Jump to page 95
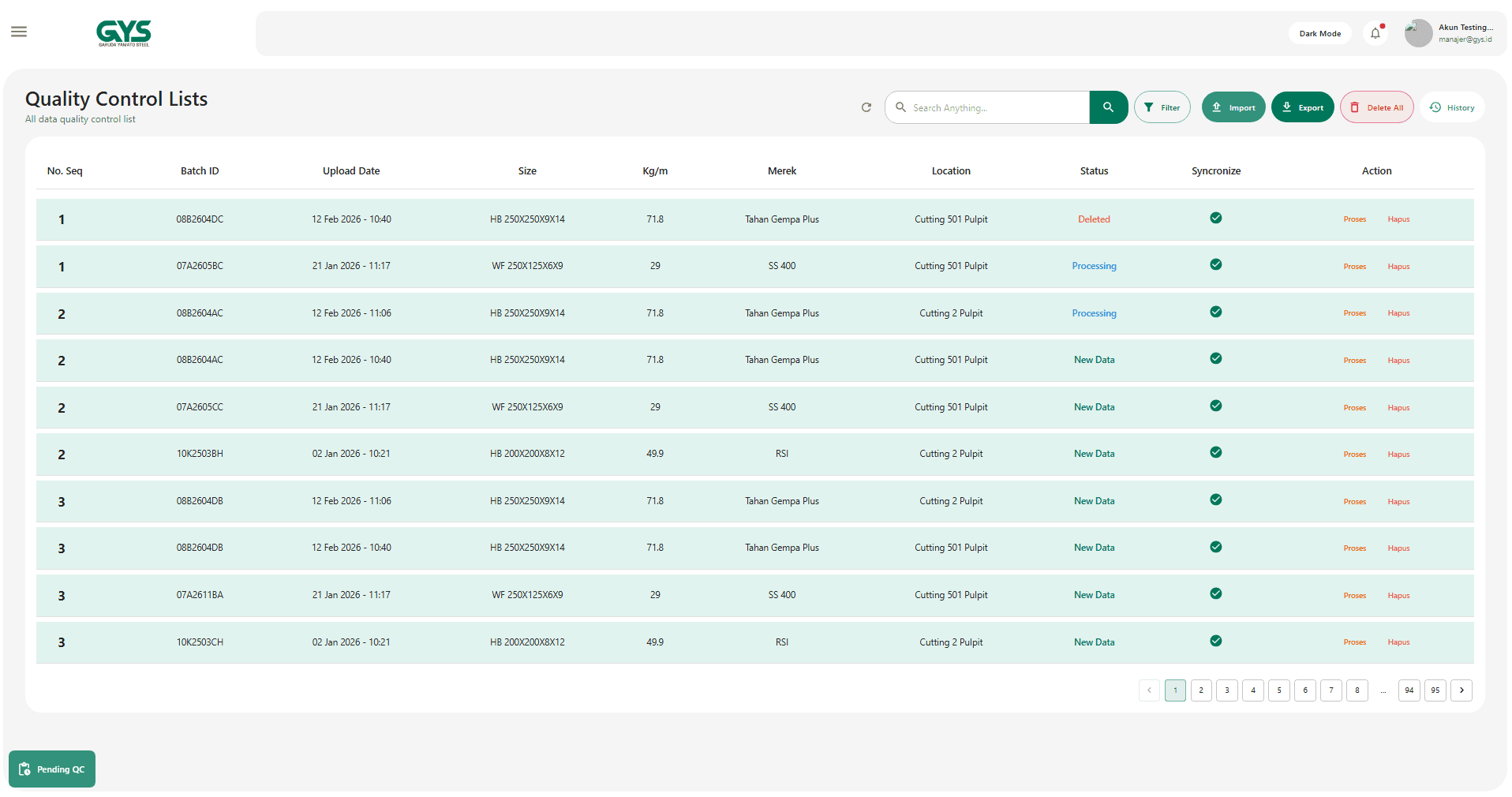 pyautogui.click(x=1435, y=690)
